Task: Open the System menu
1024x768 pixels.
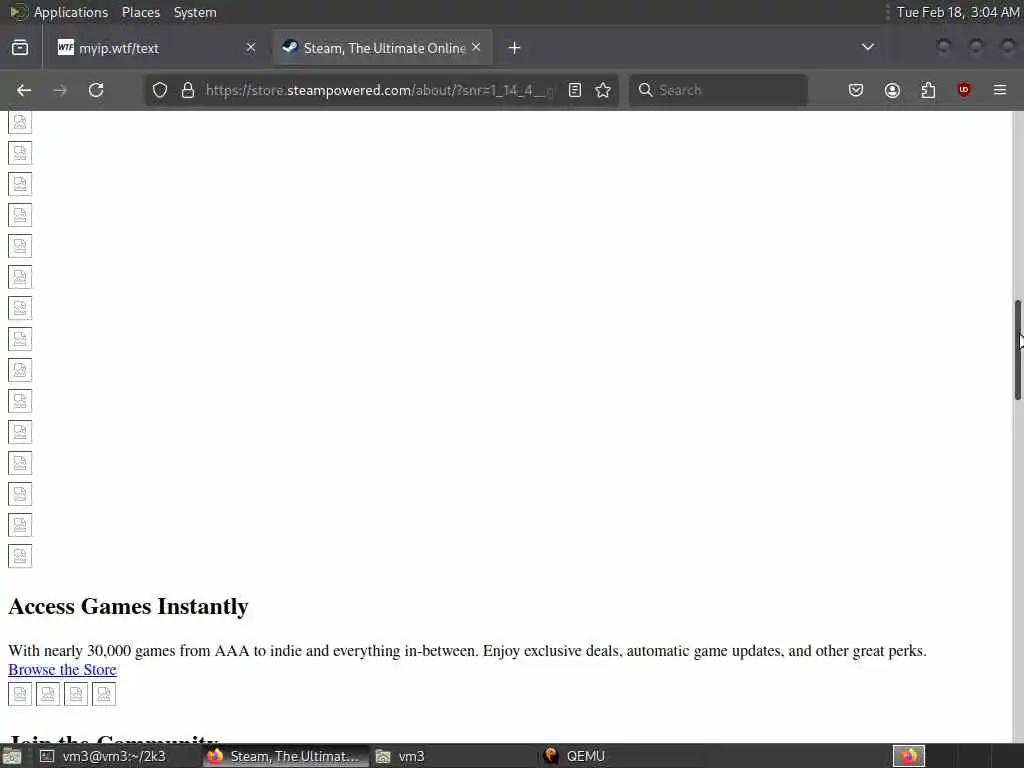Action: point(195,12)
